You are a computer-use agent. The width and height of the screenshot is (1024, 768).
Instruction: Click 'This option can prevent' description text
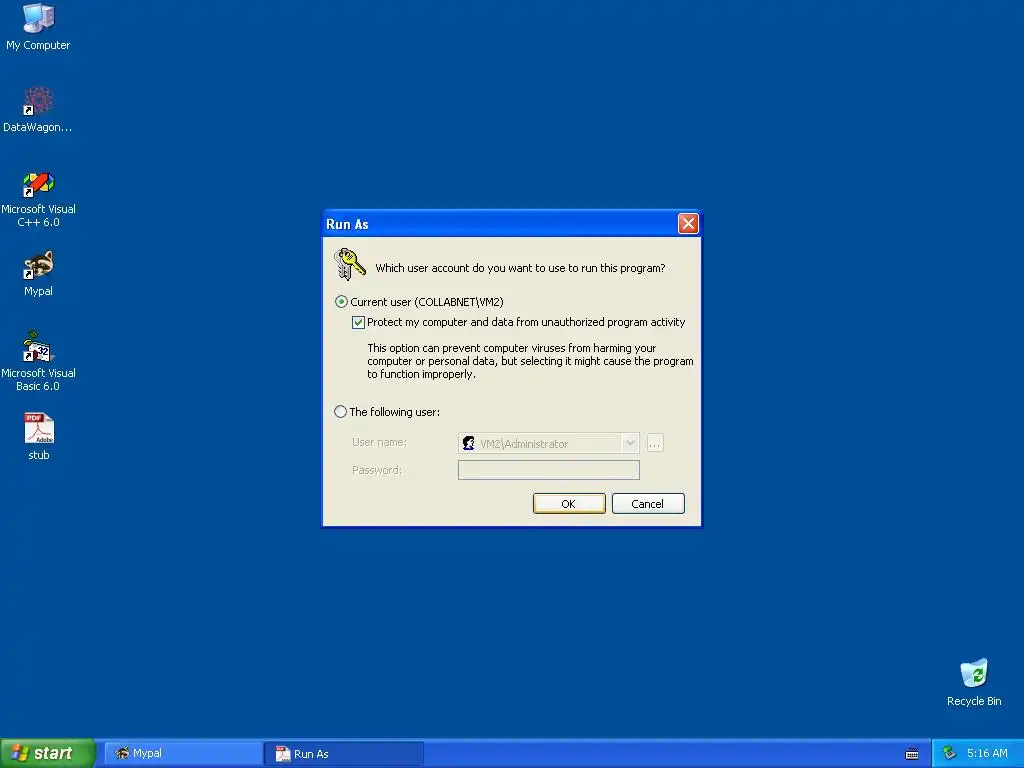[530, 361]
